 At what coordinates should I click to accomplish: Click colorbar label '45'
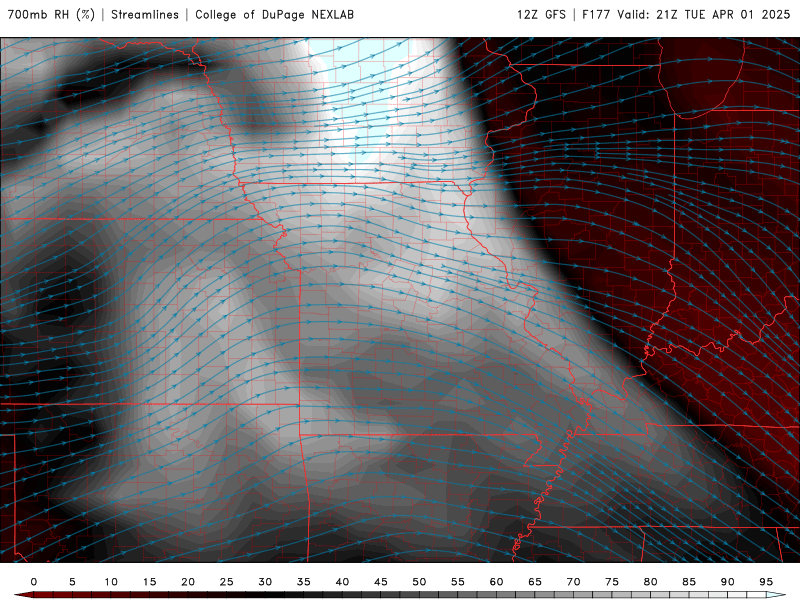[x=381, y=582]
